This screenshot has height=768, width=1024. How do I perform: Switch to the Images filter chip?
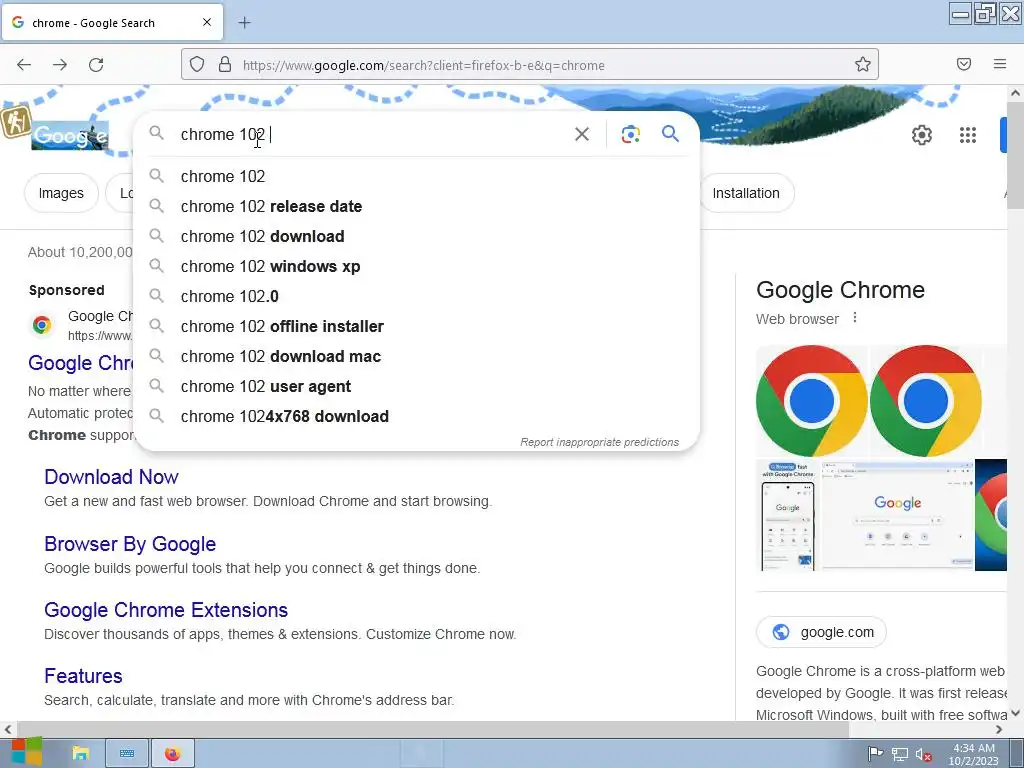61,193
